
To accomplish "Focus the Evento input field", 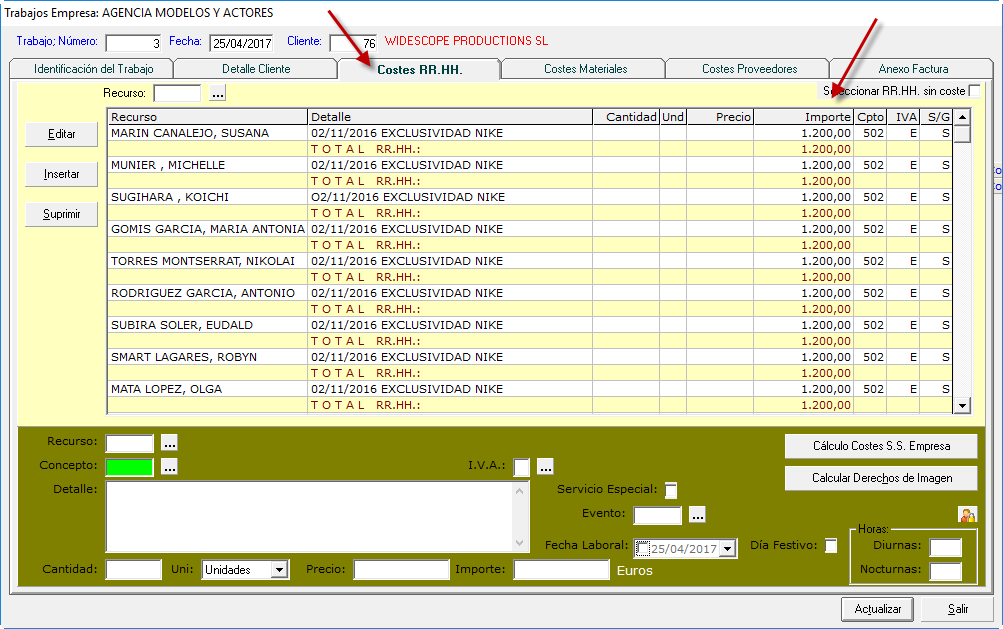I will point(658,515).
